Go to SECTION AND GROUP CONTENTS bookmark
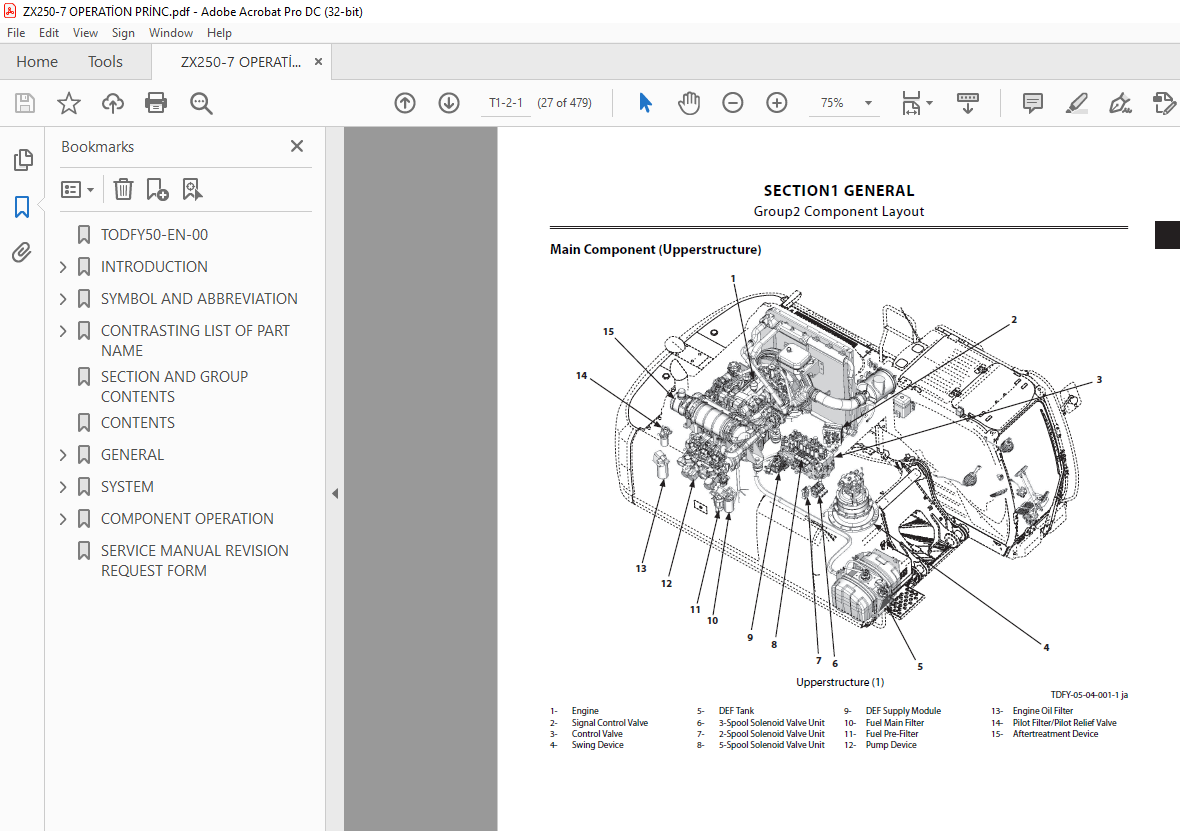This screenshot has height=831, width=1180. click(x=175, y=386)
